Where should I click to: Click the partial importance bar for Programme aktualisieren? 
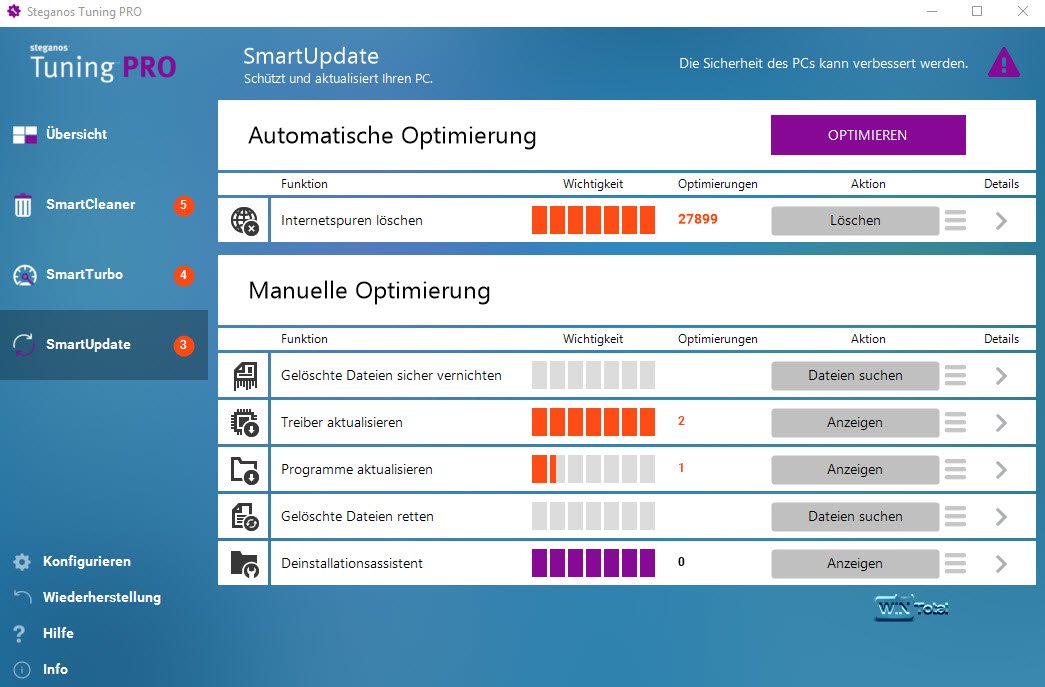coord(593,470)
